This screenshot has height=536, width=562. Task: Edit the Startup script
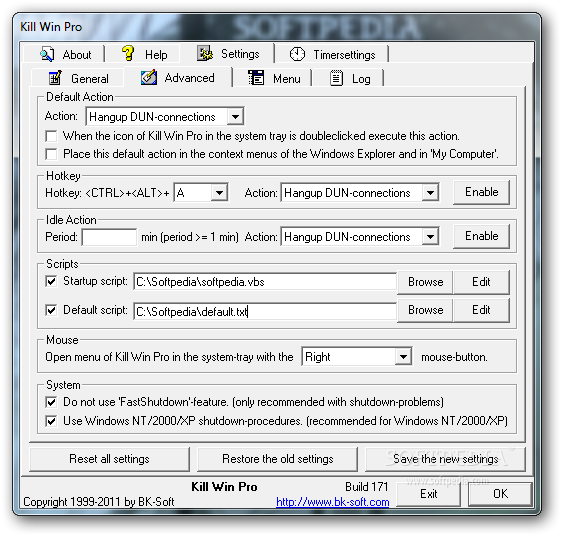481,282
